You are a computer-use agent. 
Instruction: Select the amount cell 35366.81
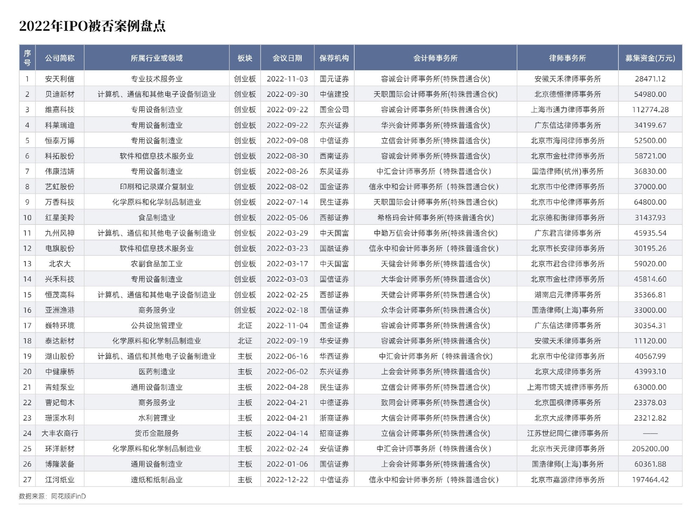(x=650, y=295)
